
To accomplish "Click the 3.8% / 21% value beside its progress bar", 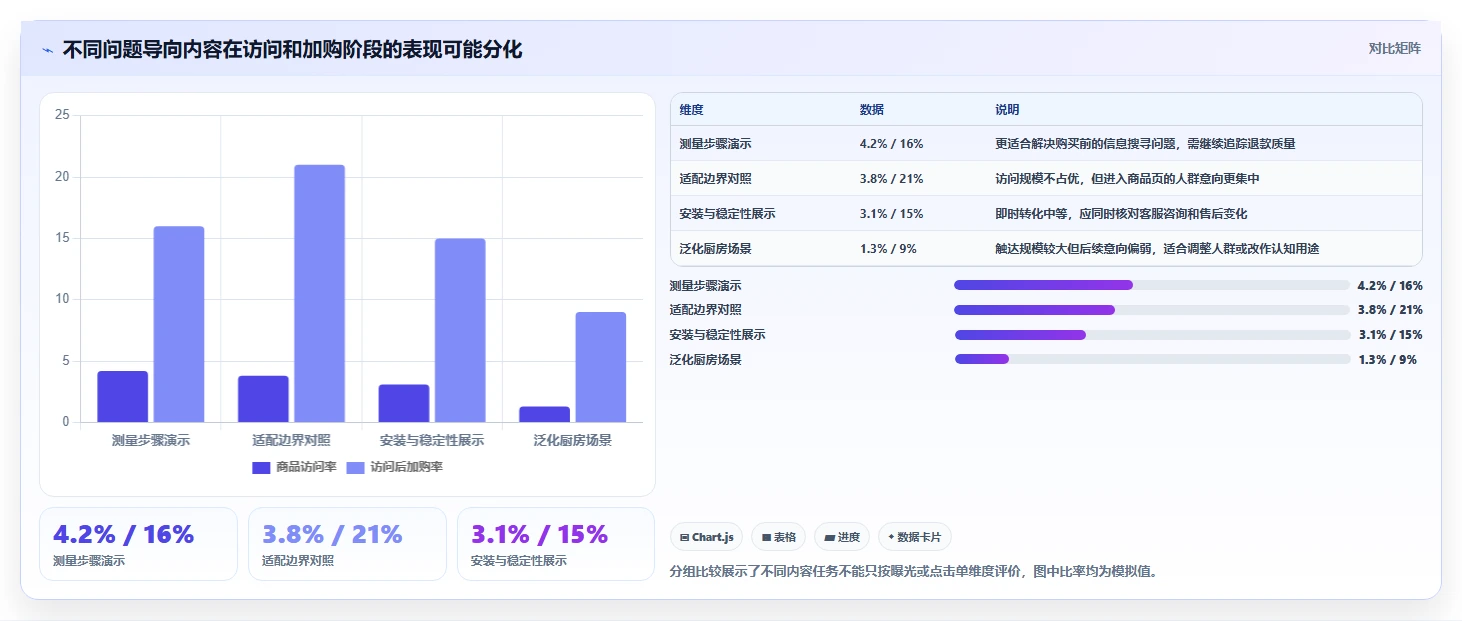I will click(1390, 310).
